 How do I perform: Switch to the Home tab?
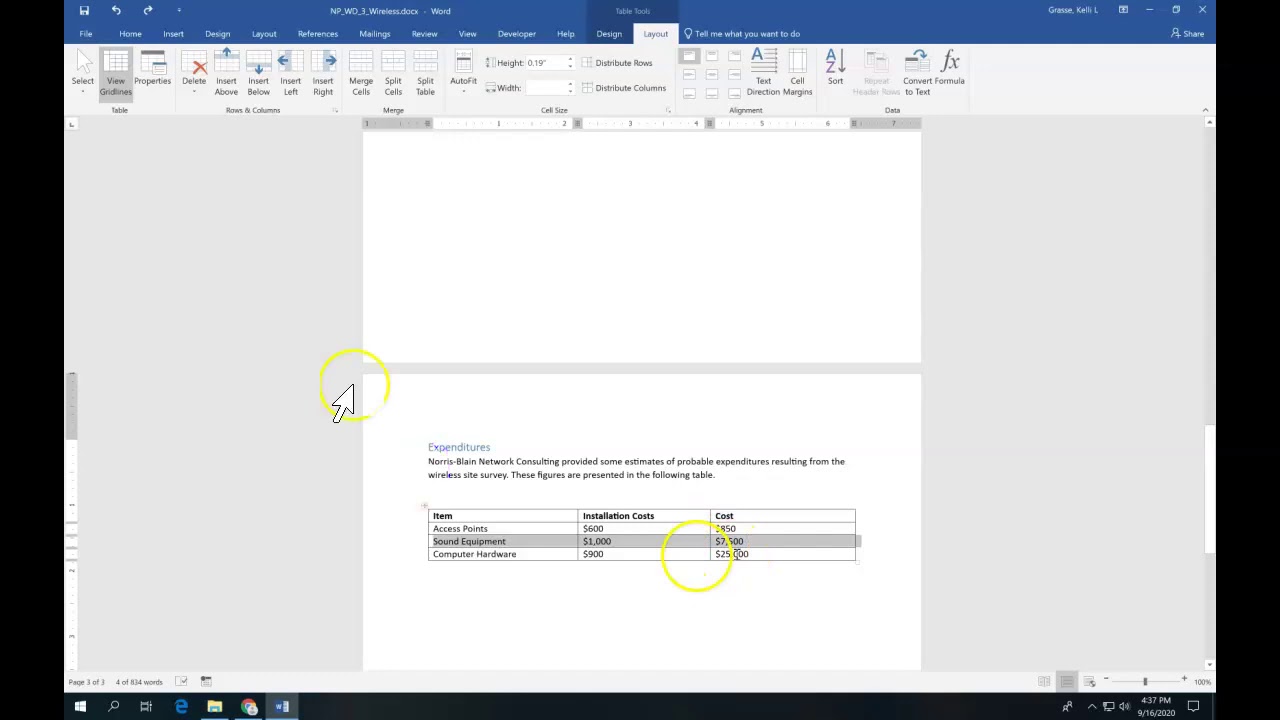click(130, 33)
